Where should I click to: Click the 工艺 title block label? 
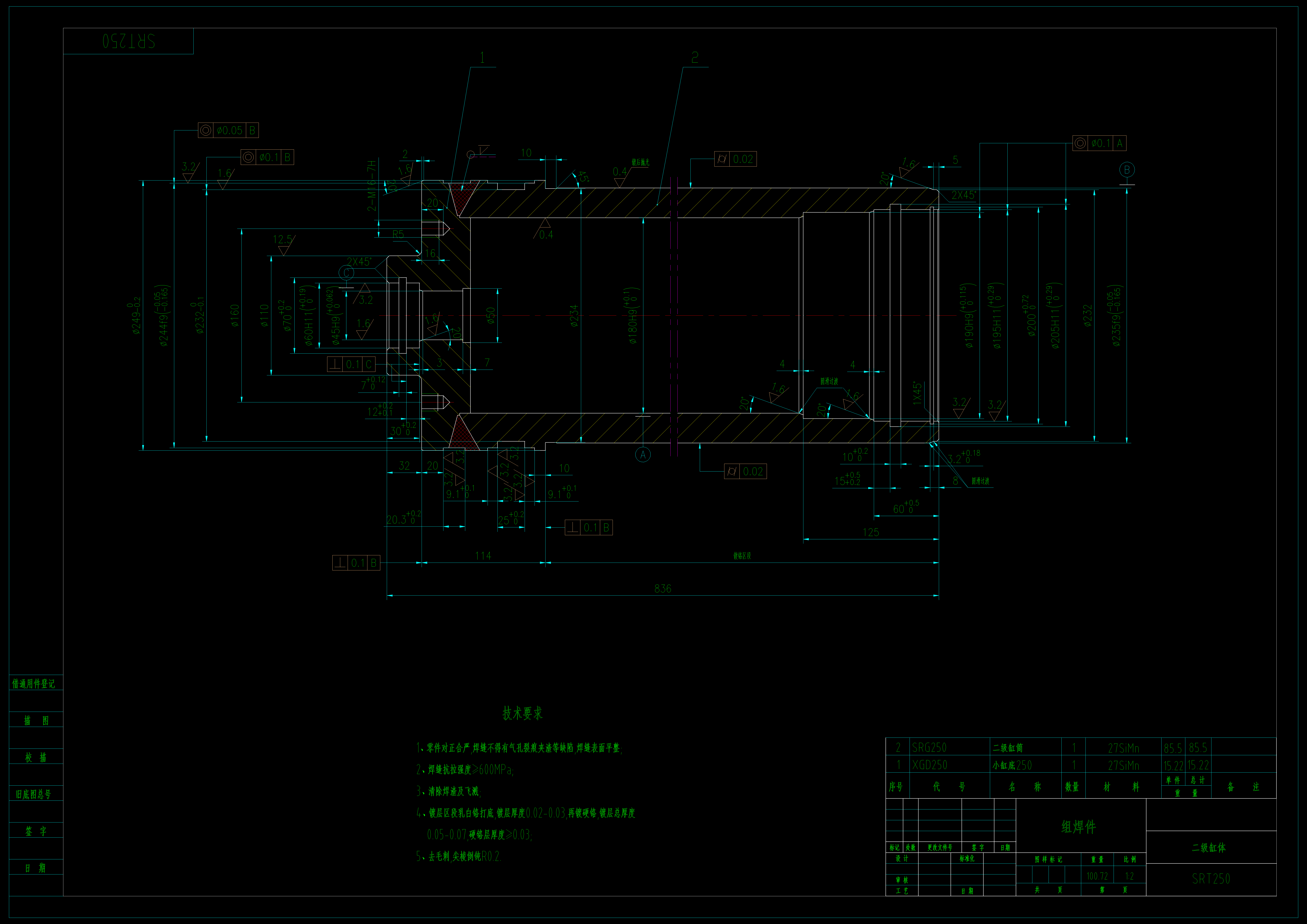902,891
